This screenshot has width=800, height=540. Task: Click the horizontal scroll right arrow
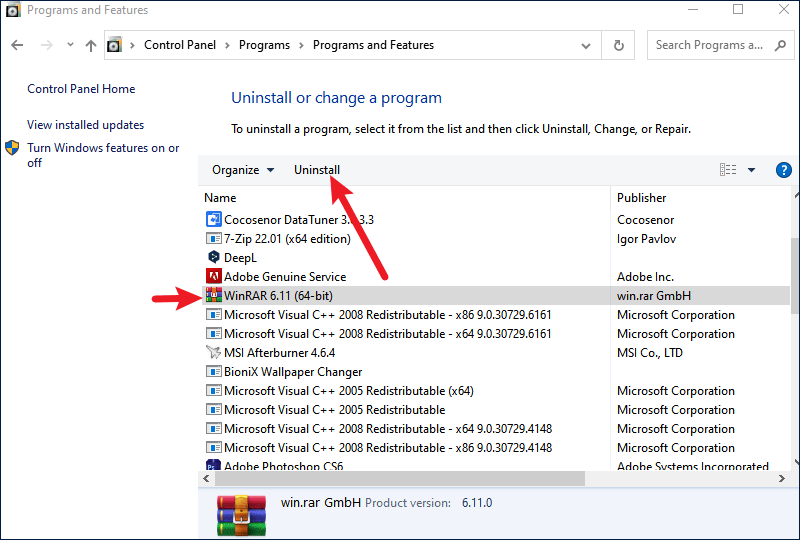pyautogui.click(x=782, y=478)
